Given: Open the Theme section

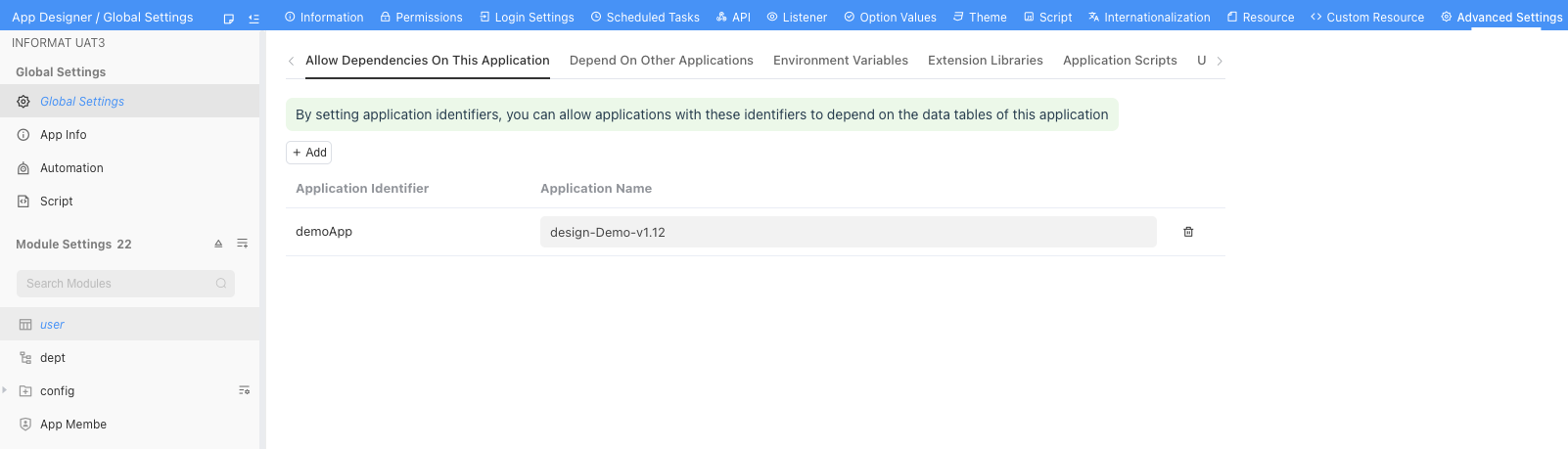Looking at the screenshot, I should click(980, 17).
